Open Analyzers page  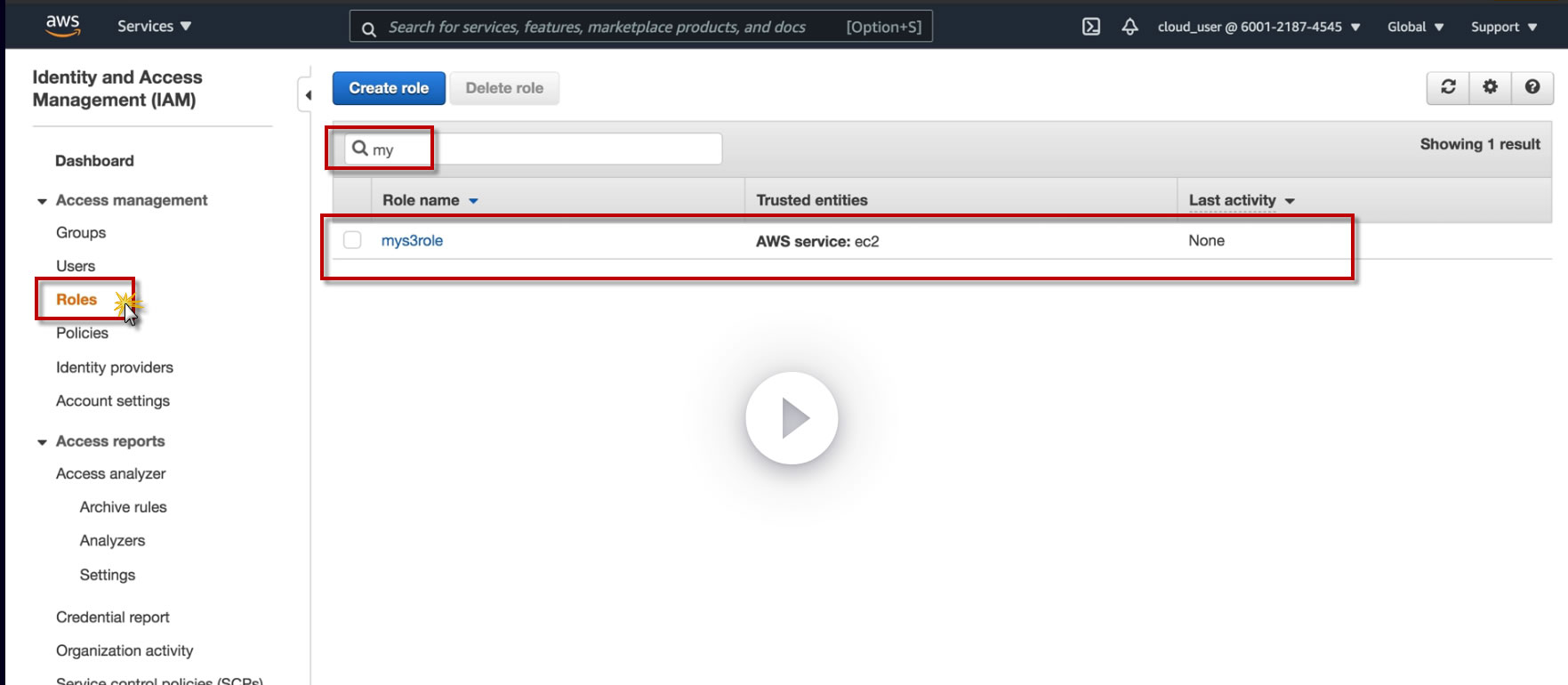[x=112, y=541]
